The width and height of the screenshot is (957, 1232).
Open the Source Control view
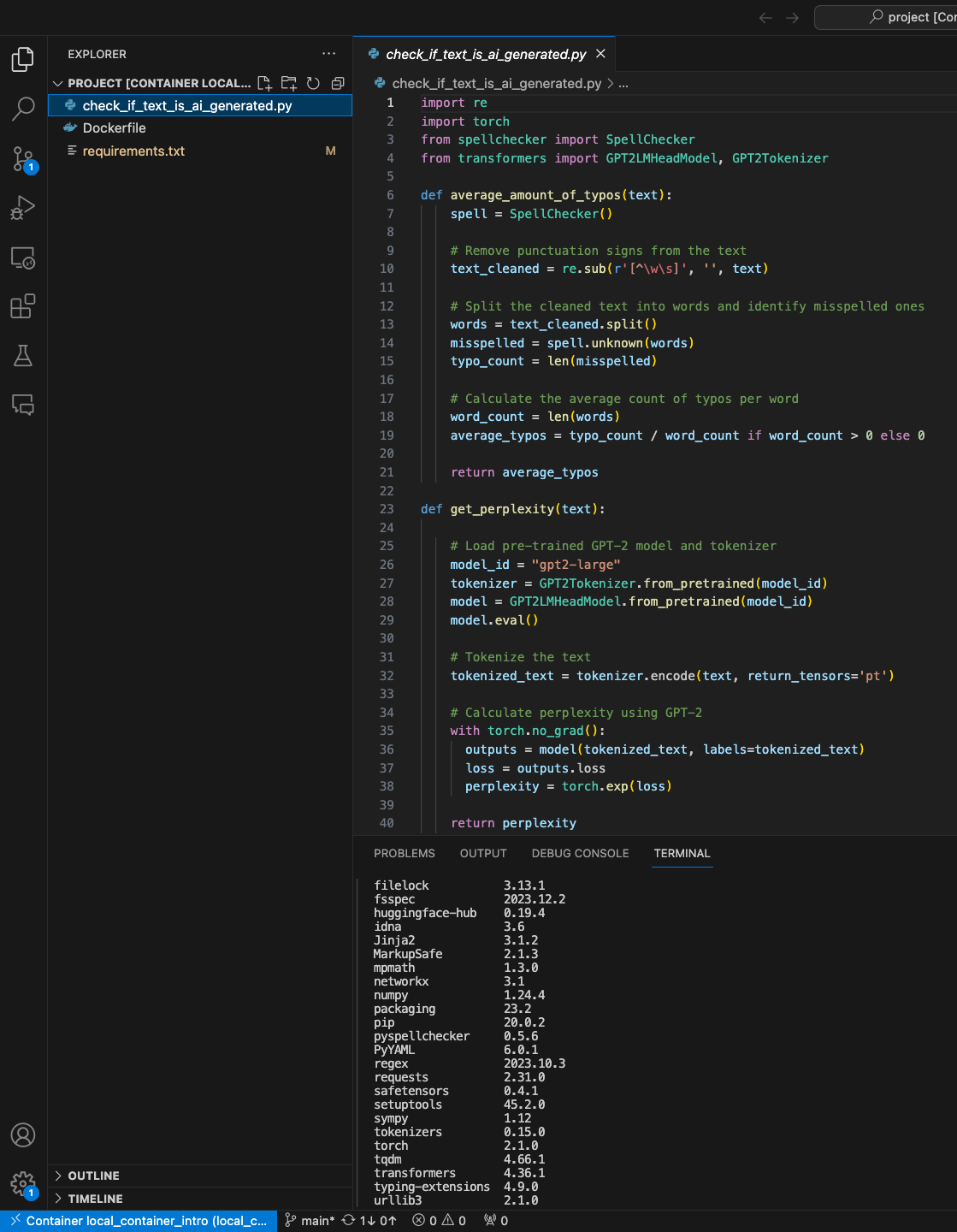coord(23,158)
